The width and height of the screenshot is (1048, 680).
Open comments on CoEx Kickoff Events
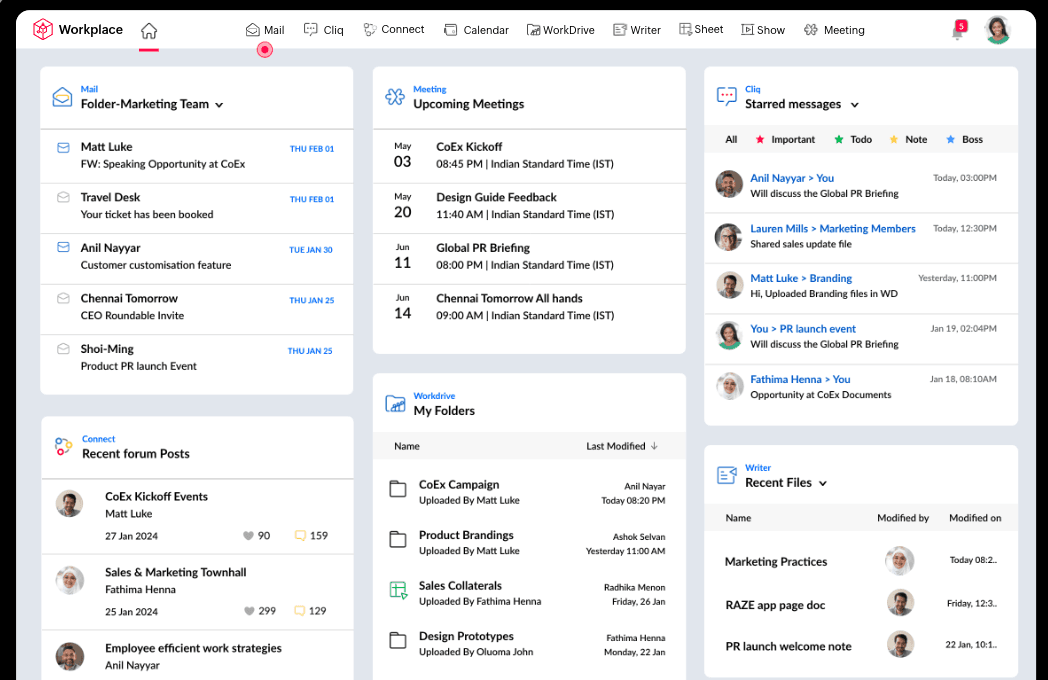(300, 536)
